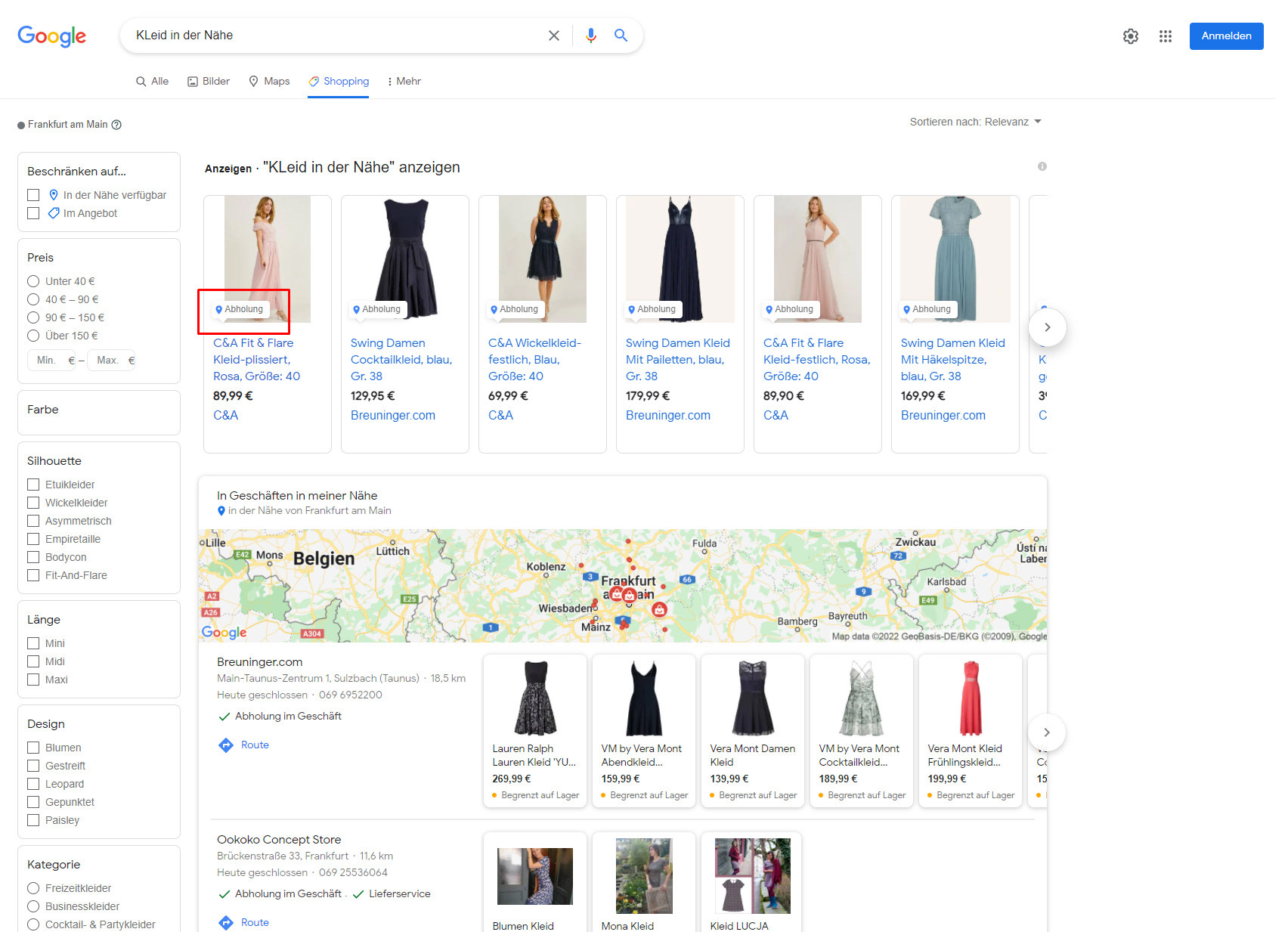Open Ookoko Concept Store listing
Screen dimensions: 1288x932
pyautogui.click(x=279, y=840)
